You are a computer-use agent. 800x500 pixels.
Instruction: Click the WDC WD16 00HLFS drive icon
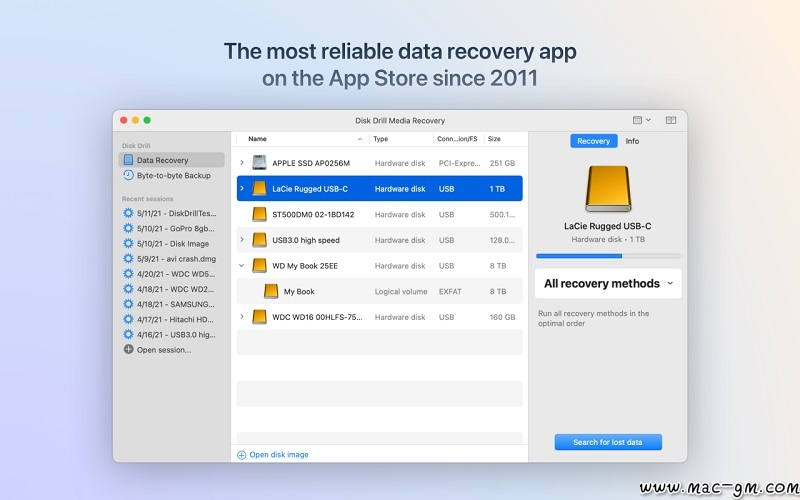point(259,317)
